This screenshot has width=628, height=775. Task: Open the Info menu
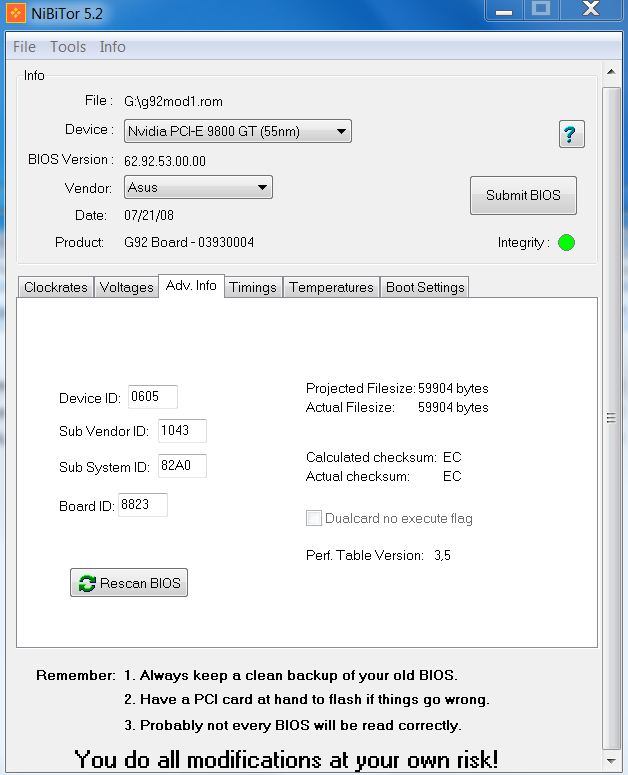[x=112, y=47]
